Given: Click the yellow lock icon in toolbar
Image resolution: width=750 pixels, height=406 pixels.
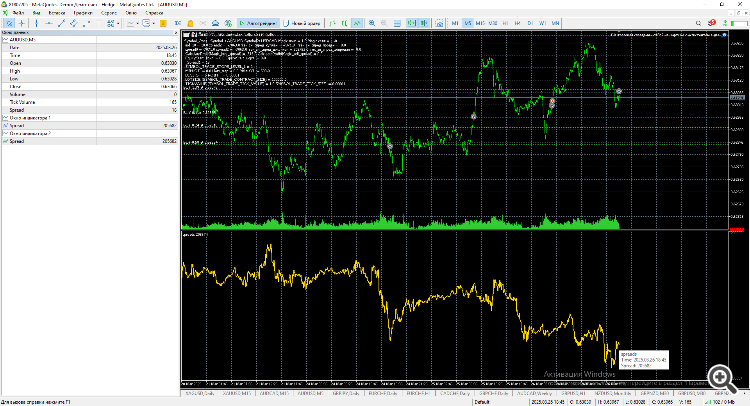Looking at the screenshot, I should point(190,23).
